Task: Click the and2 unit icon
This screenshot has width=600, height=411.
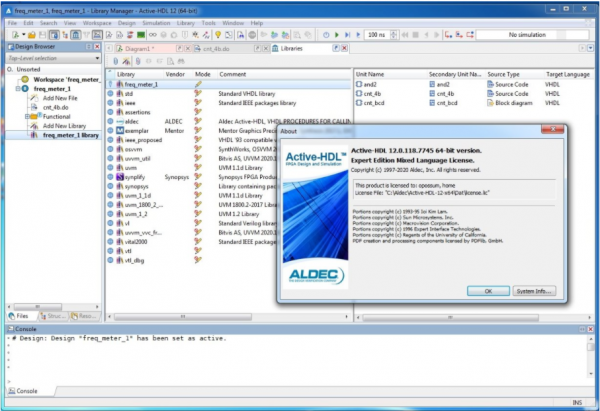Action: tap(359, 85)
